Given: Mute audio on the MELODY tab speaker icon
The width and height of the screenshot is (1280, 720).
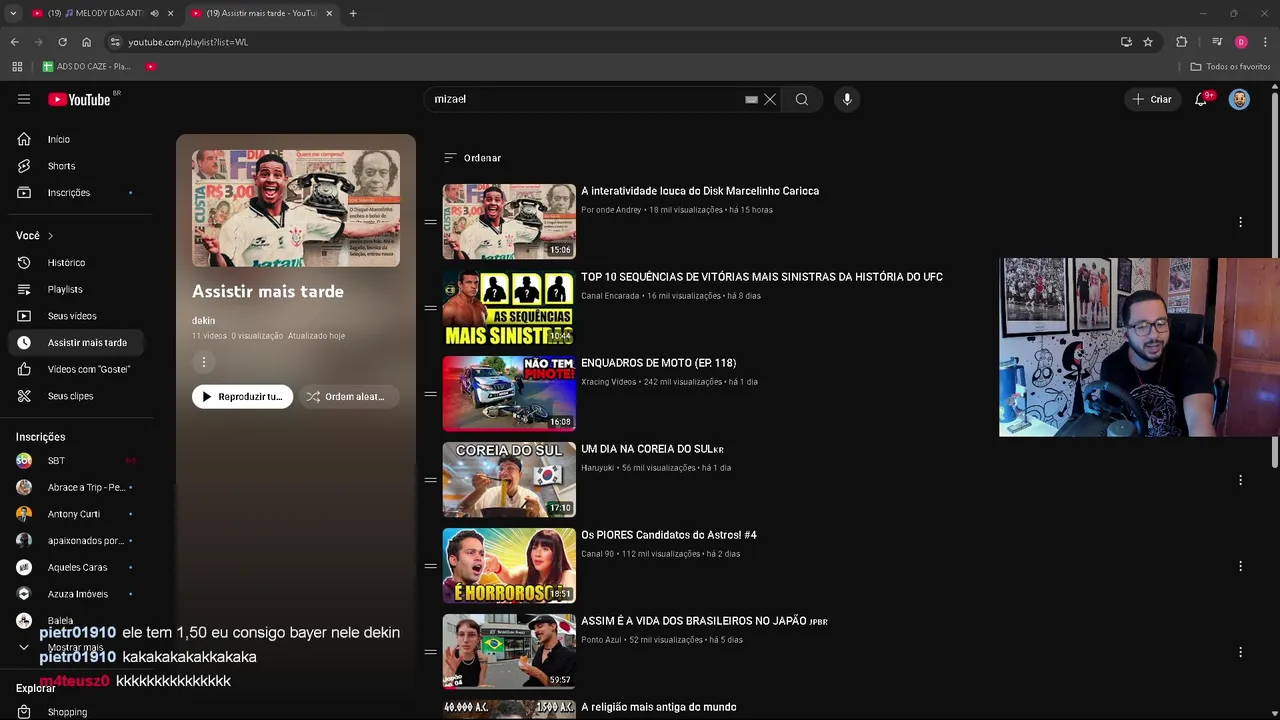Looking at the screenshot, I should point(154,13).
